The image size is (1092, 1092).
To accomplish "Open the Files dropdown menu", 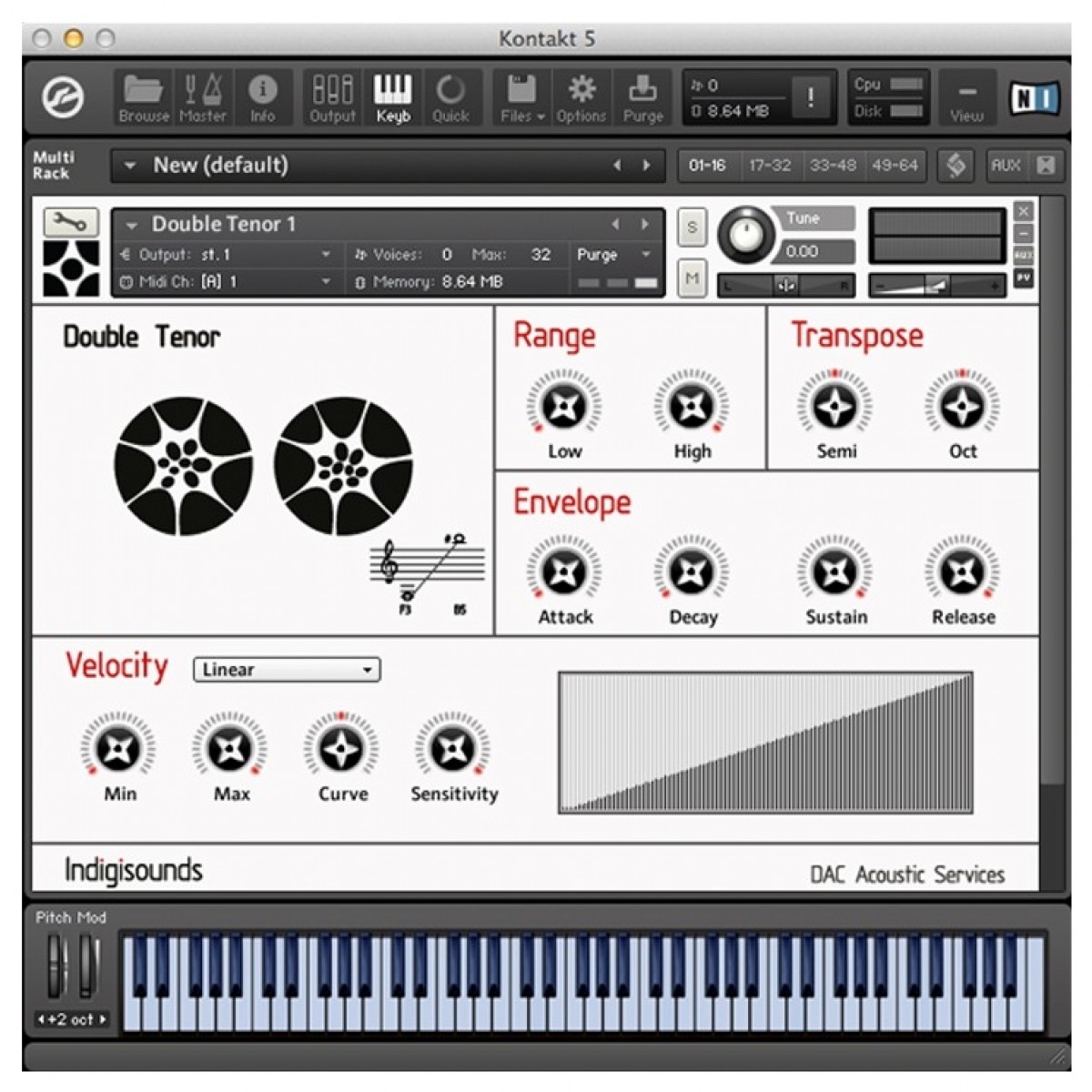I will (x=522, y=97).
